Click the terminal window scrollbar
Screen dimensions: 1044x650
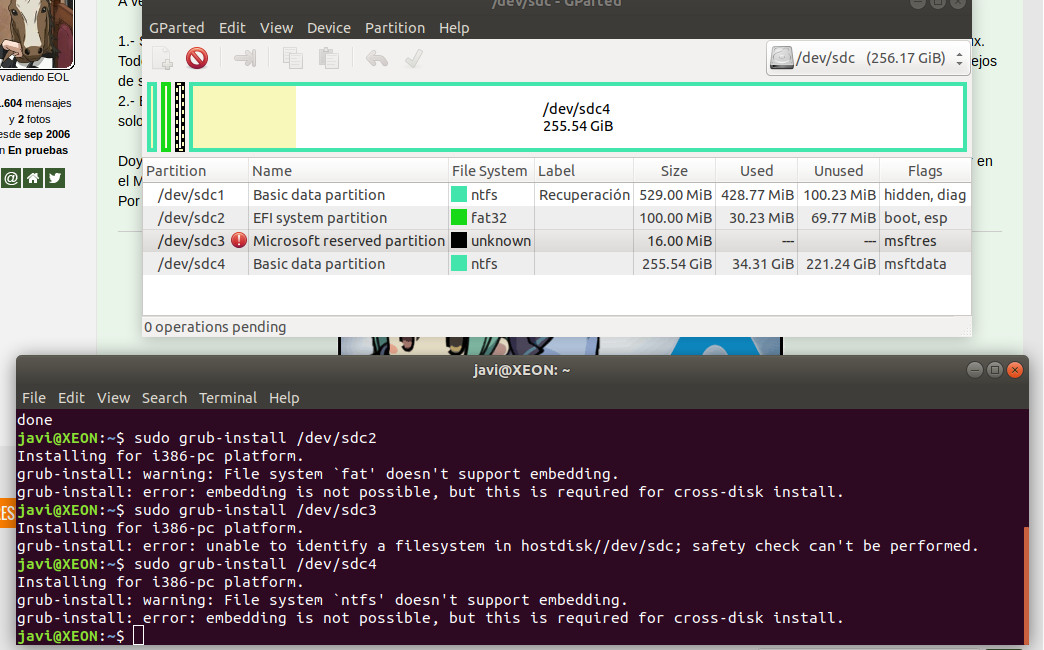[x=1025, y=586]
